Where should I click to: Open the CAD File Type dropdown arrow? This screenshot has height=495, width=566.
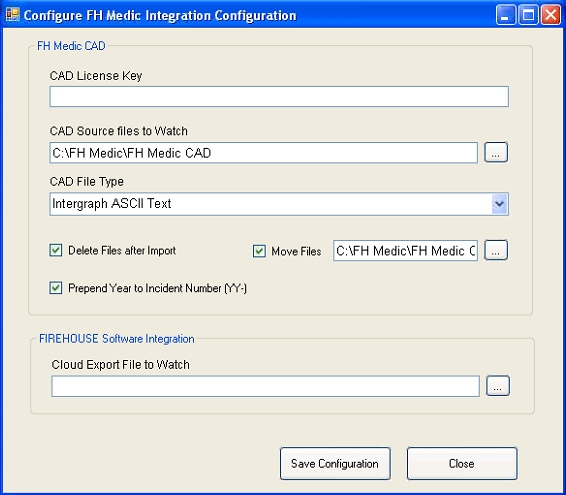tap(500, 204)
